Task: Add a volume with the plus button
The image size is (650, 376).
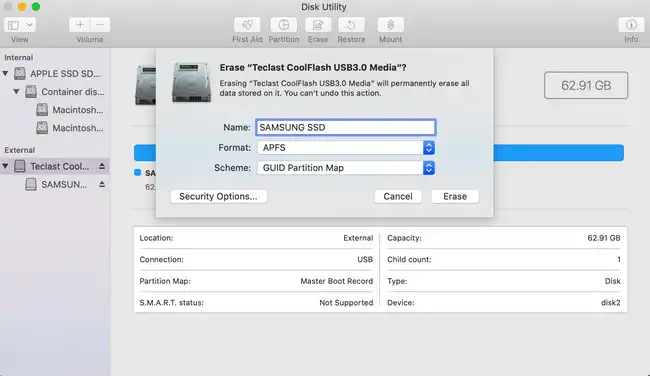Action: click(79, 25)
